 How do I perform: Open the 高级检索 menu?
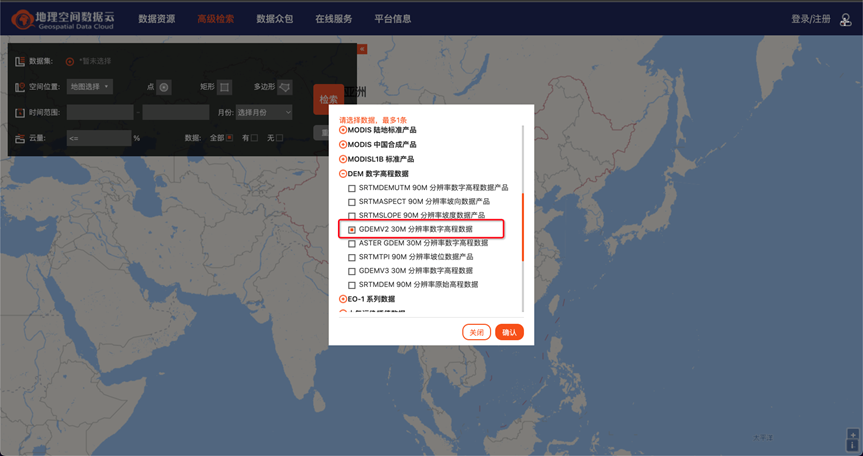pos(216,19)
